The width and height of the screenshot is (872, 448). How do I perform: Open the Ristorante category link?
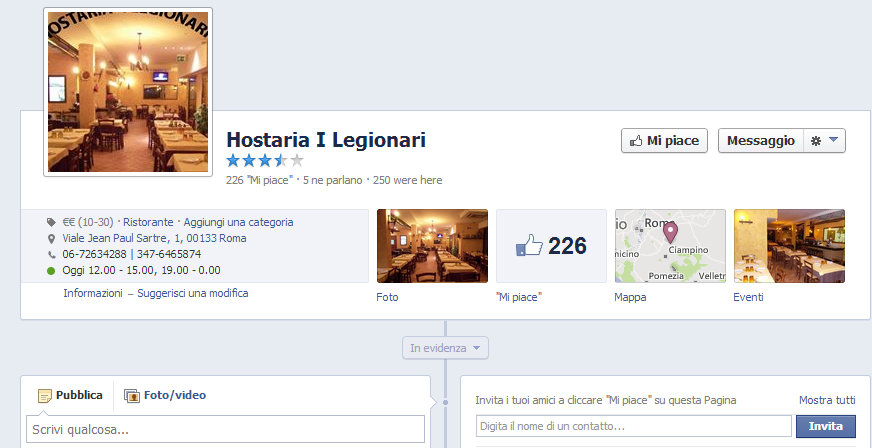click(x=148, y=222)
